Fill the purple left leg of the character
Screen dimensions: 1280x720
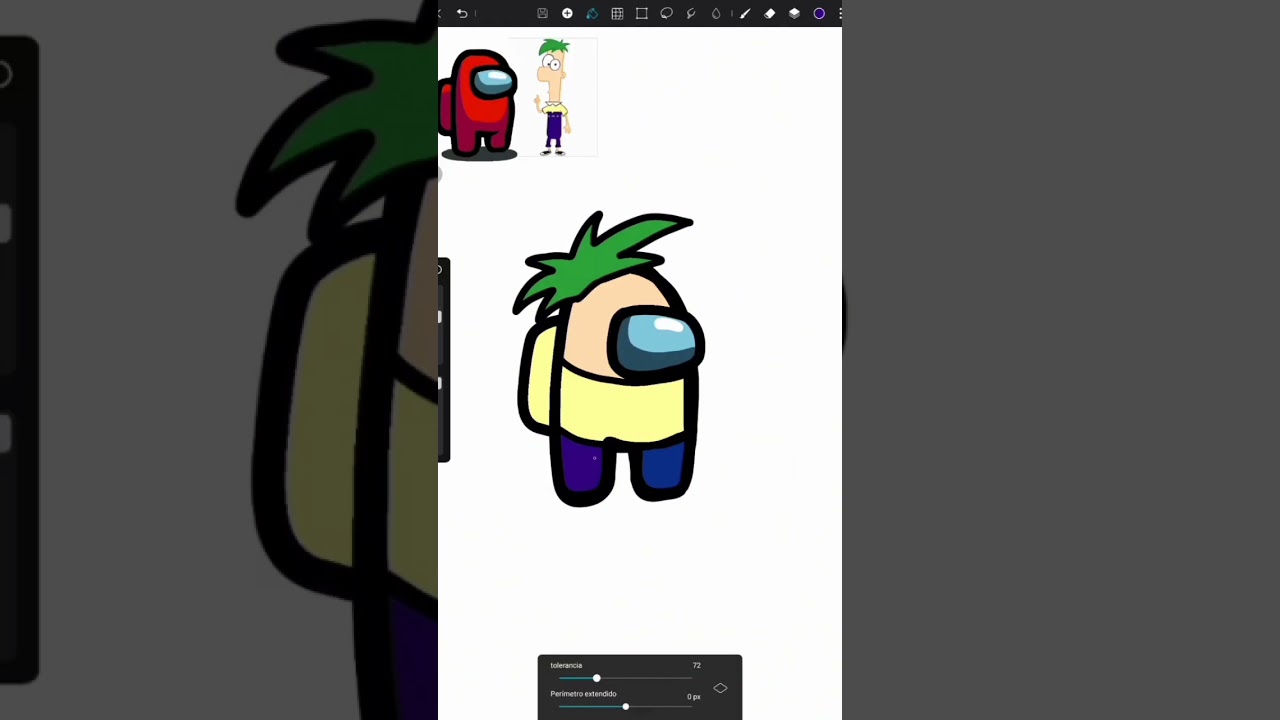pyautogui.click(x=580, y=462)
